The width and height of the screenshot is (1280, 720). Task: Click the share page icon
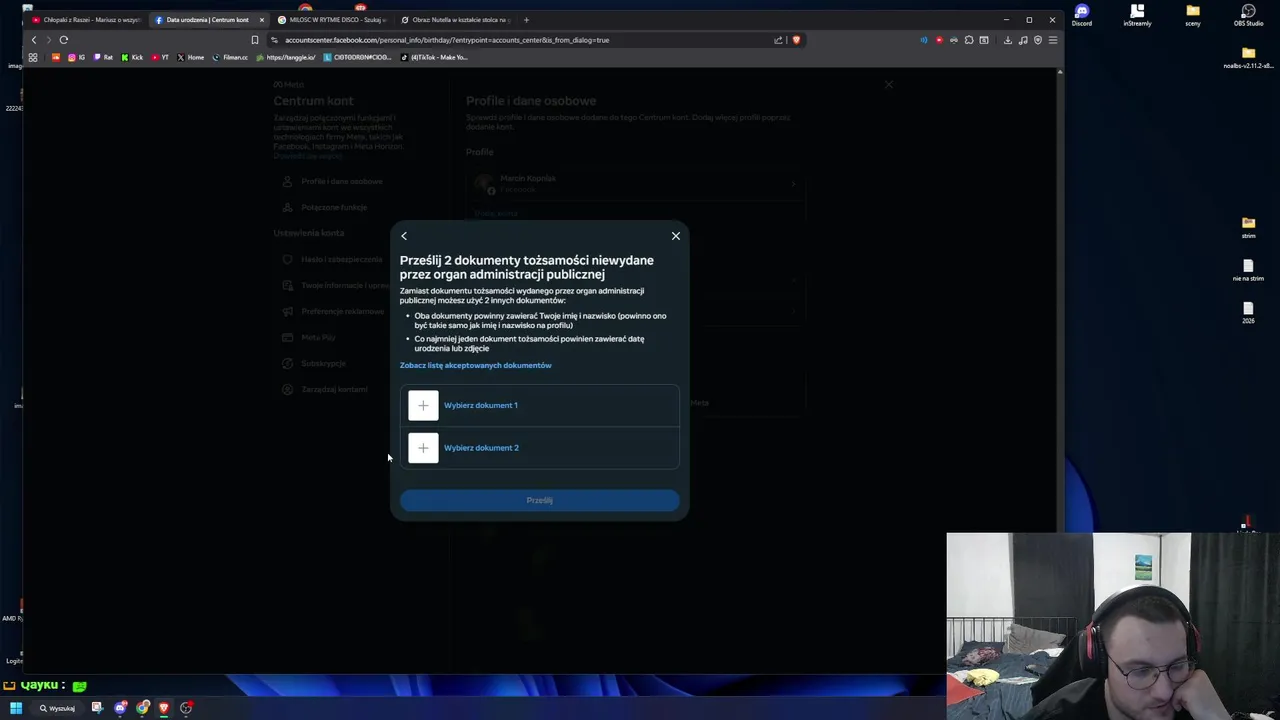click(x=778, y=40)
